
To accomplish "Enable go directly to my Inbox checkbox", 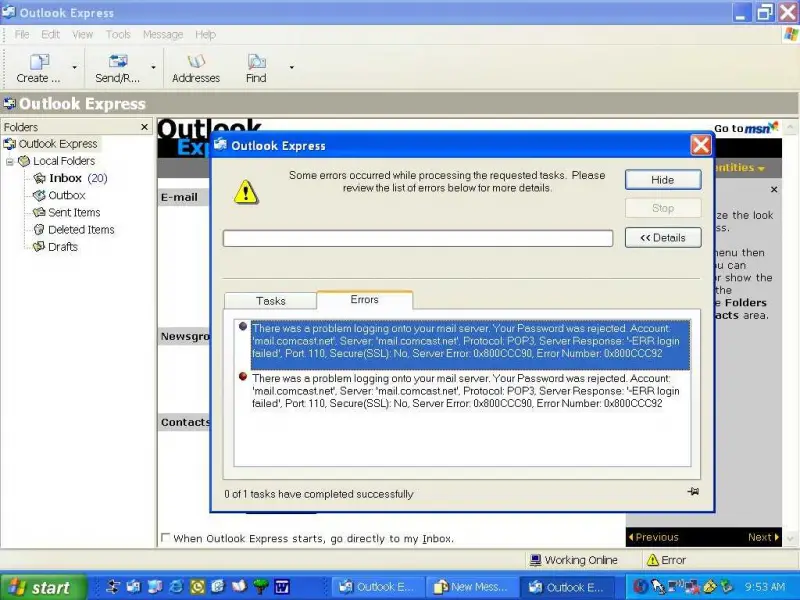I will 165,538.
